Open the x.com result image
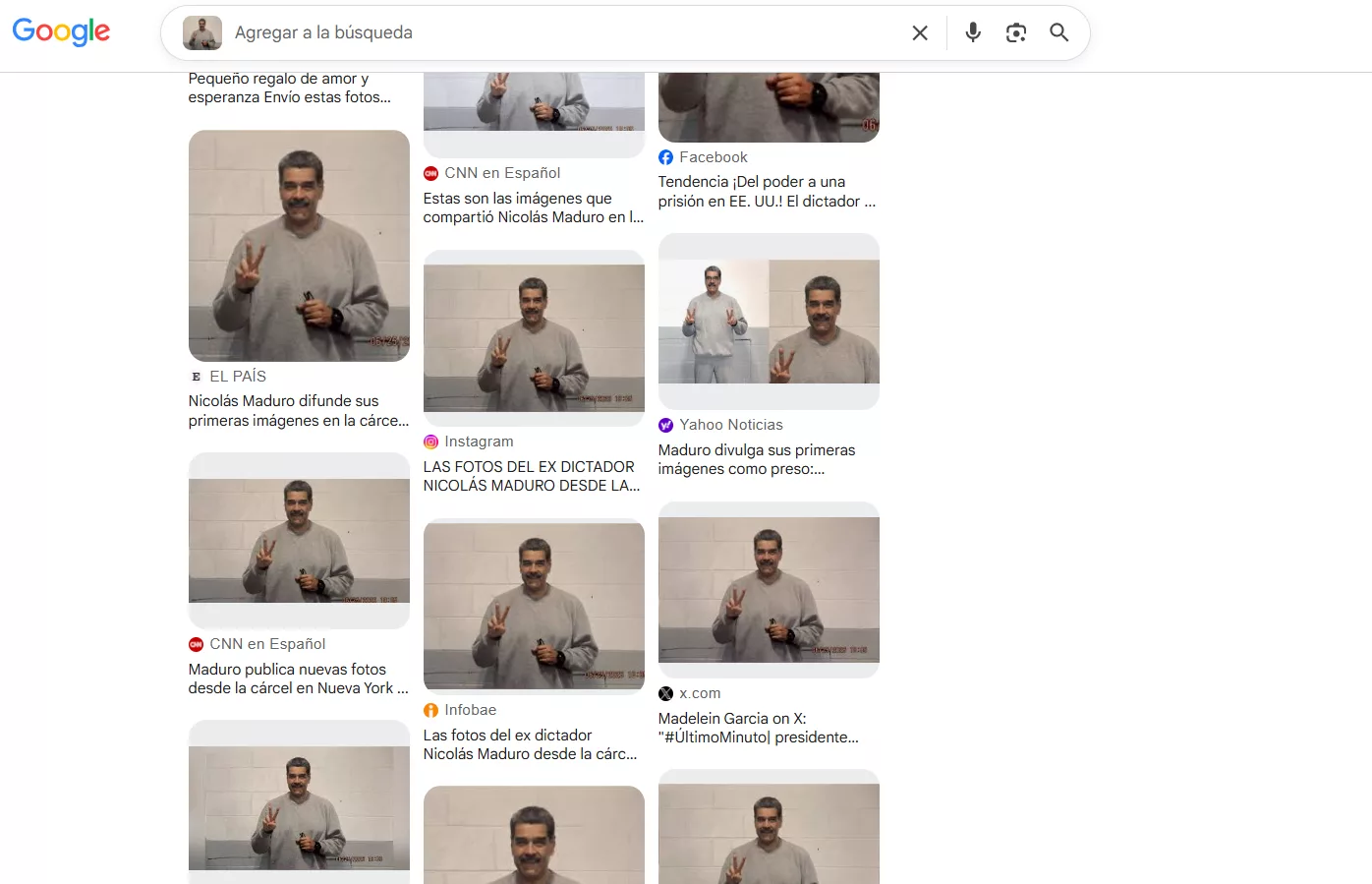Viewport: 1372px width, 884px height. tap(769, 590)
